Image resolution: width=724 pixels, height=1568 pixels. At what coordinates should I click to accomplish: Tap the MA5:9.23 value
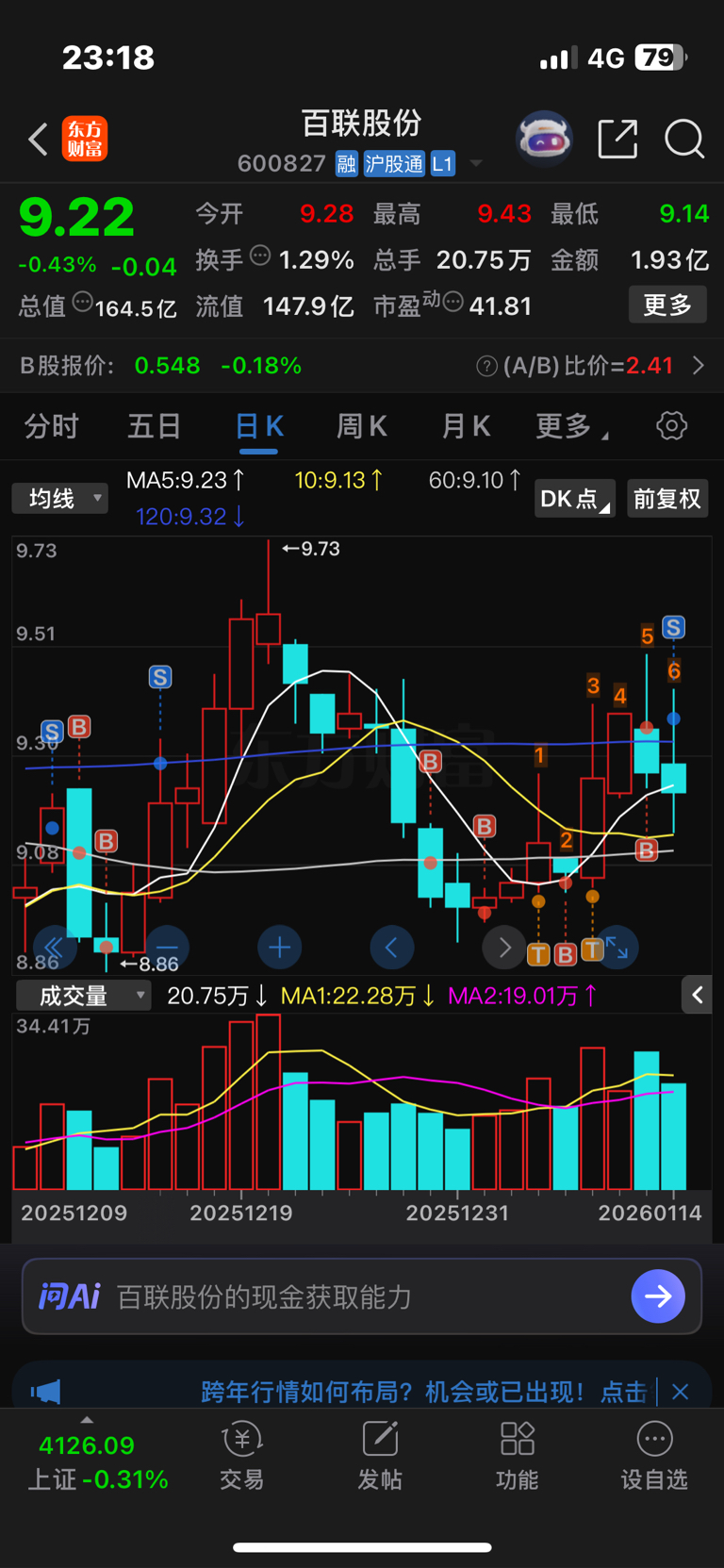point(186,480)
